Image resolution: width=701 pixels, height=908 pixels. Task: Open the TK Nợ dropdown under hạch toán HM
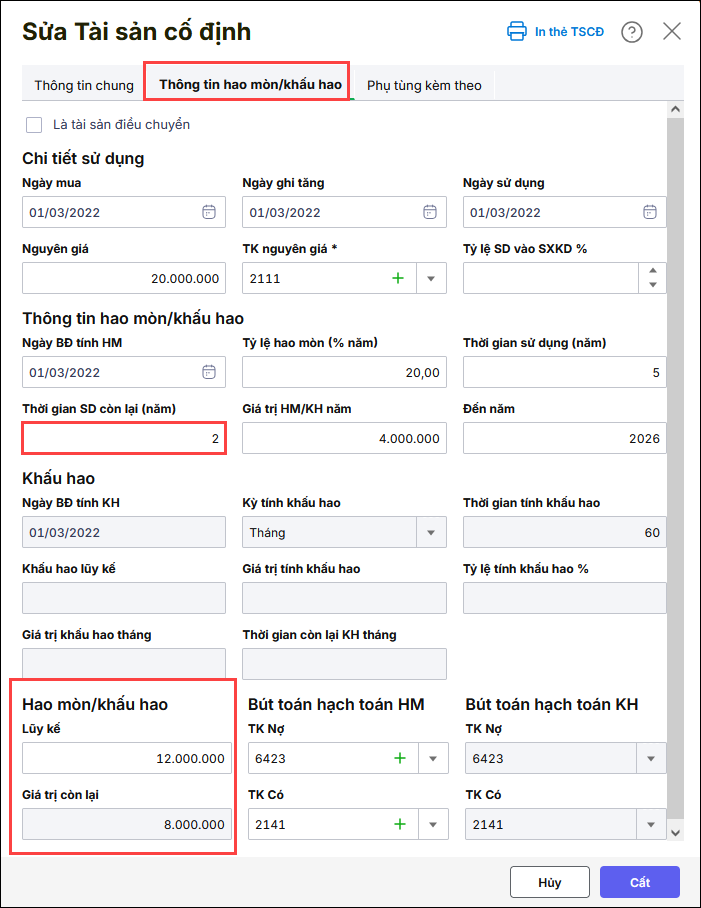[x=433, y=759]
